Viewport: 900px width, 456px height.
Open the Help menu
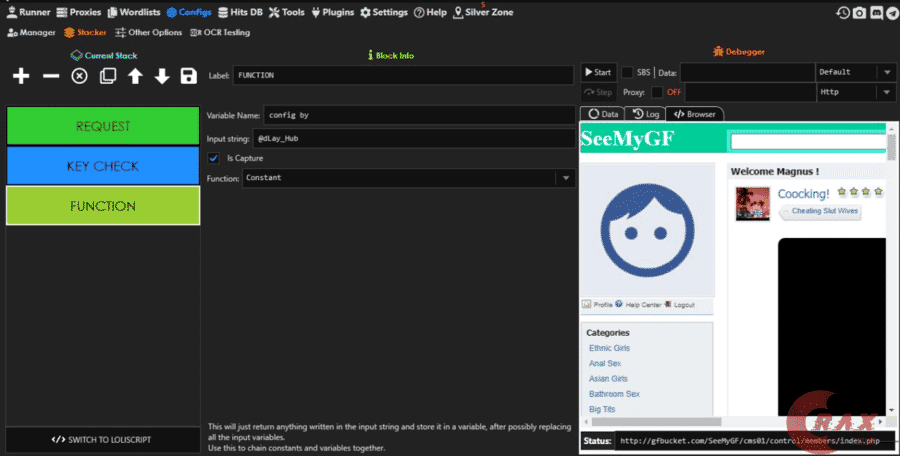[430, 12]
